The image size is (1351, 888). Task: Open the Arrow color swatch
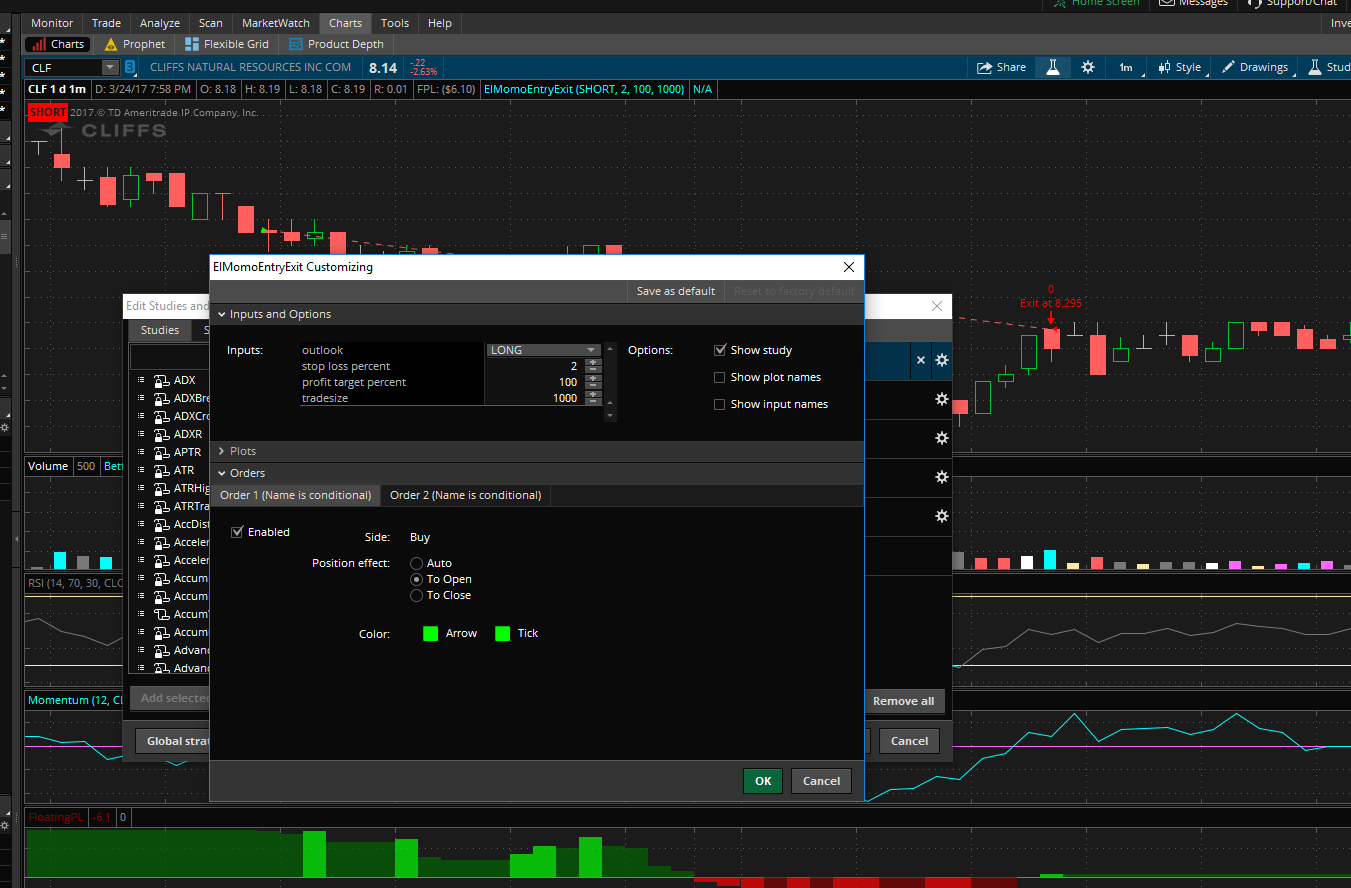click(431, 633)
